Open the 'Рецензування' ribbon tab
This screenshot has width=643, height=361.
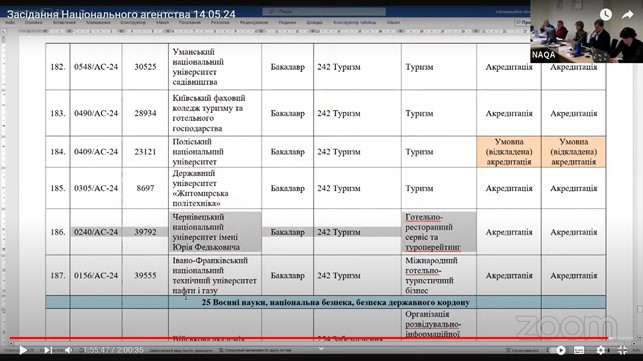click(x=254, y=23)
